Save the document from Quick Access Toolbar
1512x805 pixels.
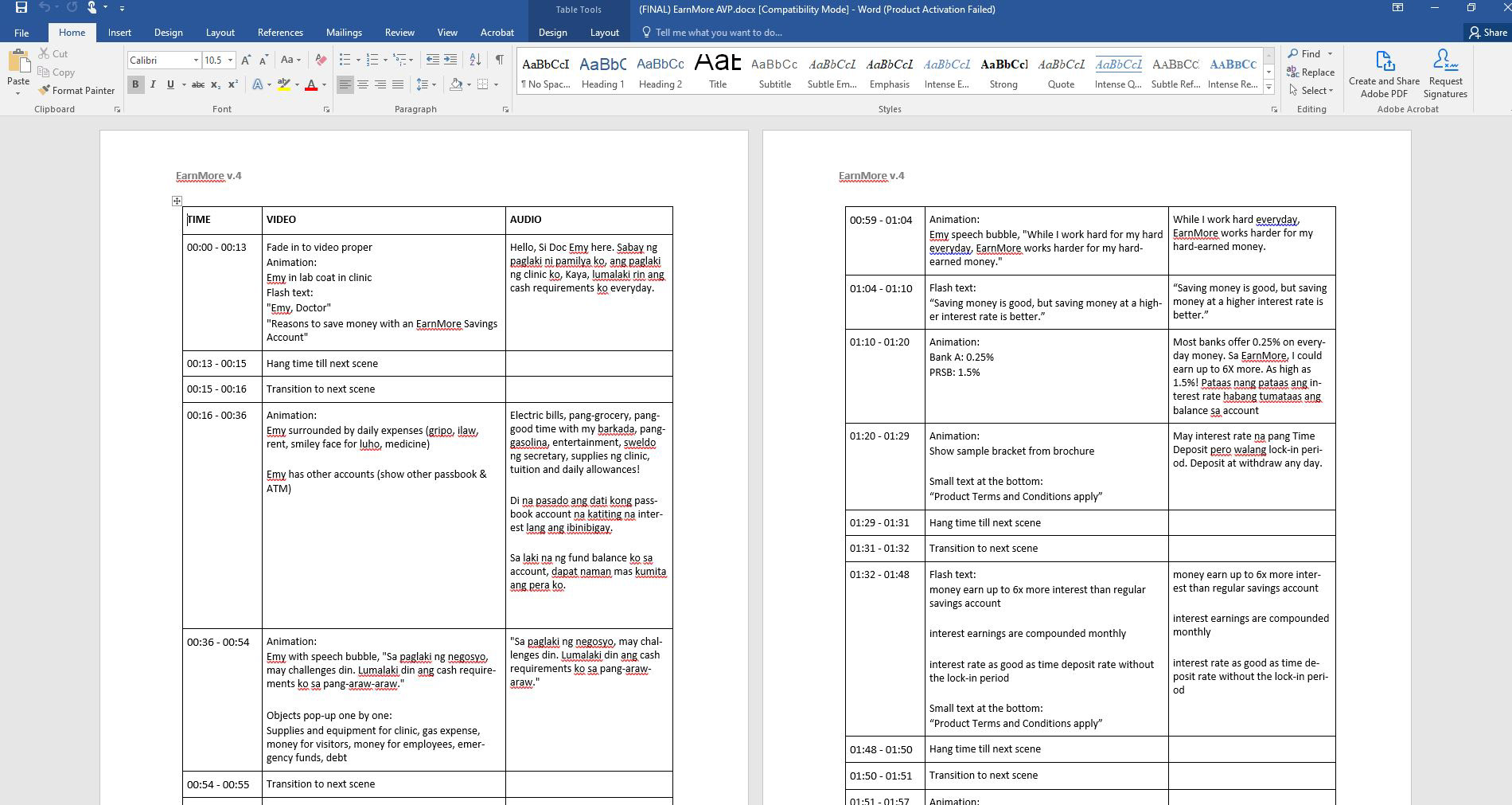click(x=21, y=8)
